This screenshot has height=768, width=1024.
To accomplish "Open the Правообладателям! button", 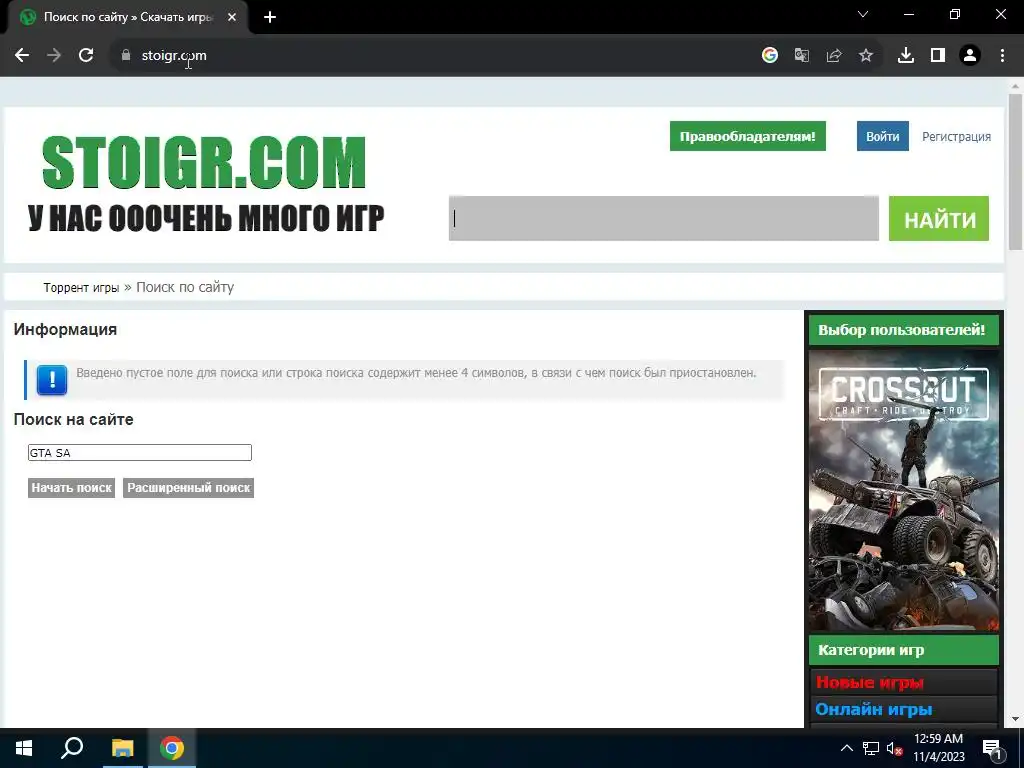I will point(748,136).
